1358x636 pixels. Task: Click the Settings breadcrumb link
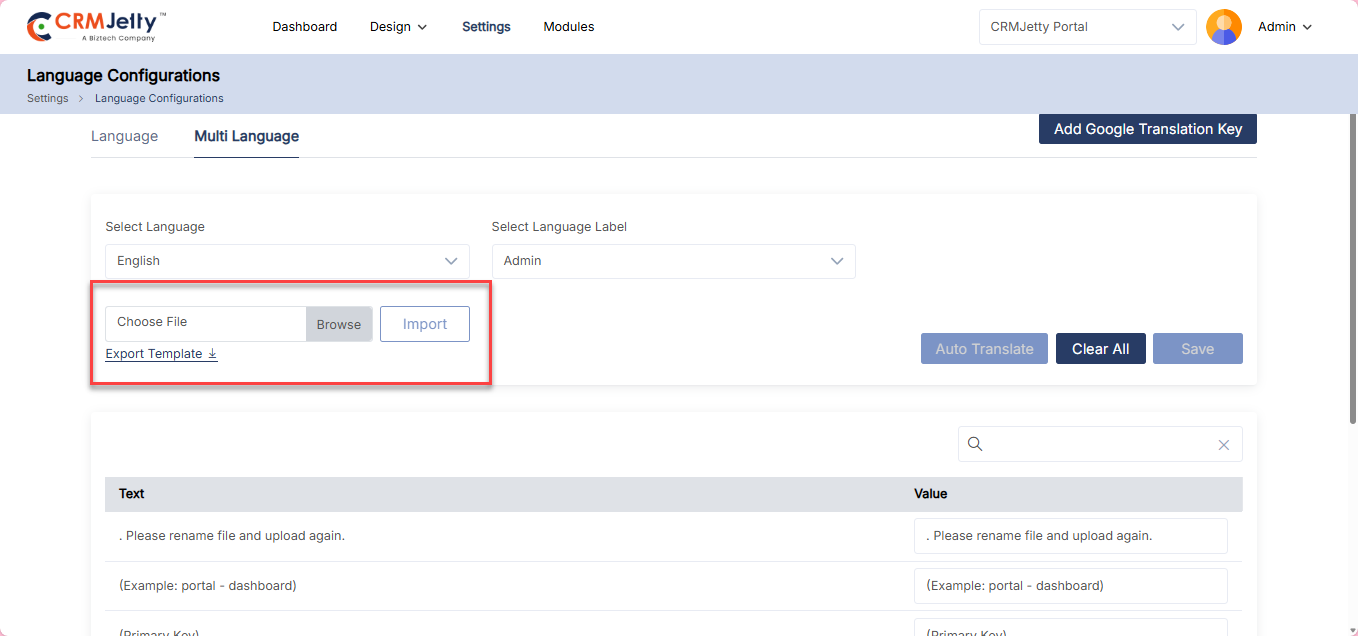[47, 99]
